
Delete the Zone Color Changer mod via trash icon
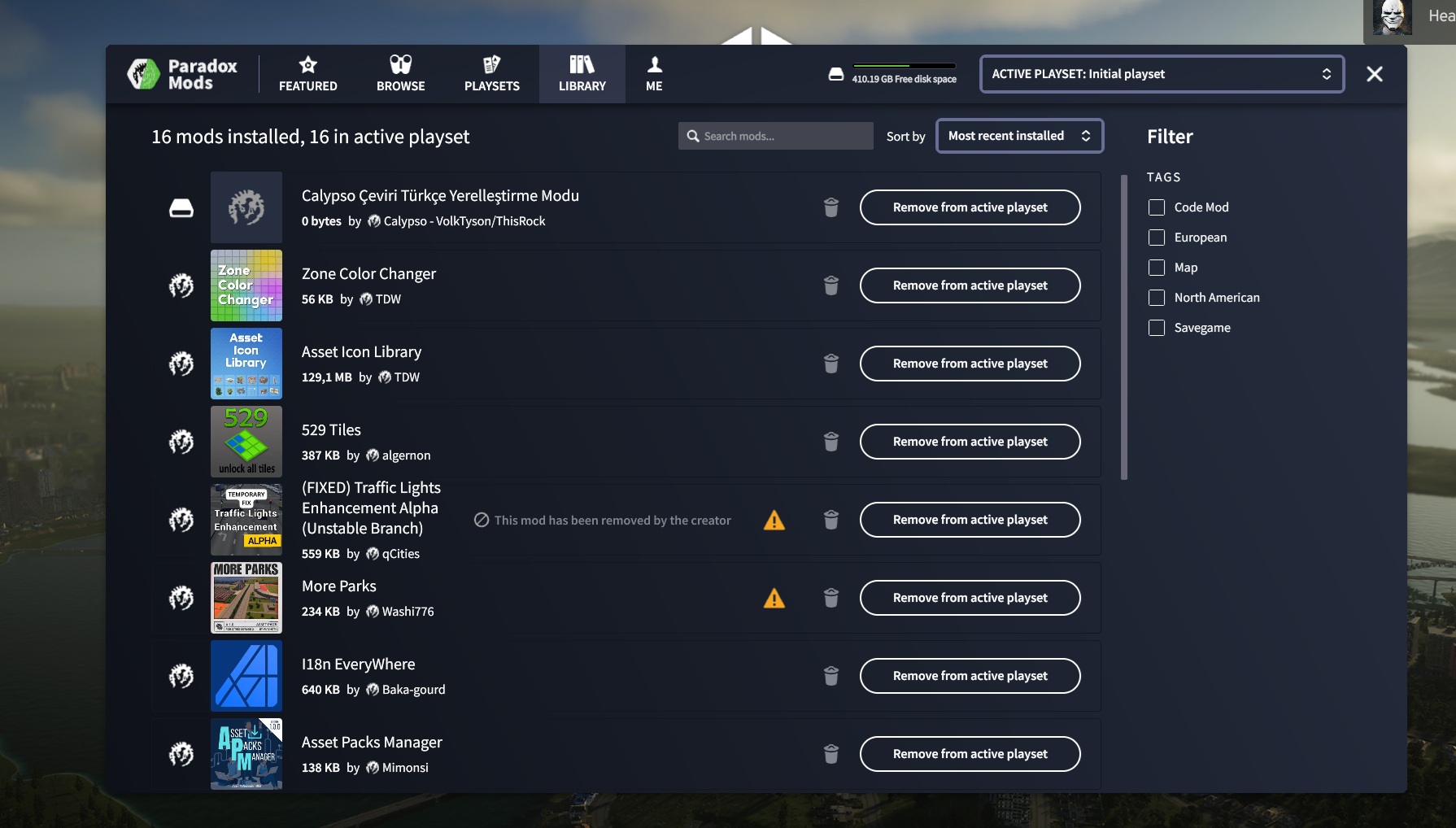pyautogui.click(x=830, y=285)
